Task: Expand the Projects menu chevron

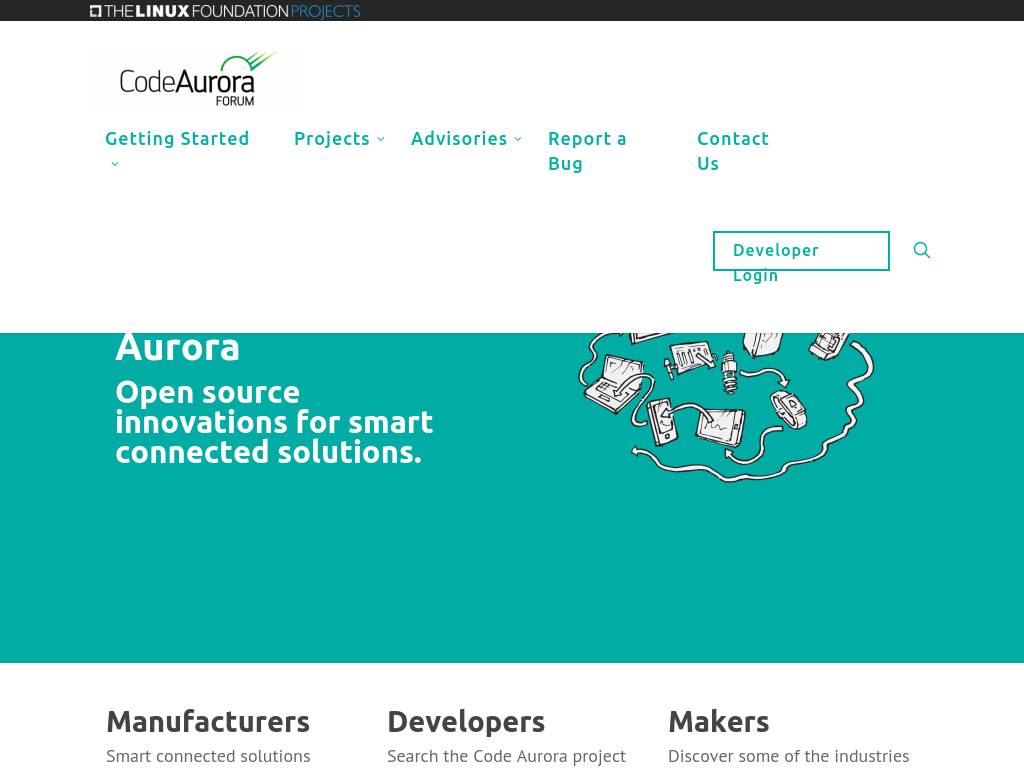Action: 381,139
